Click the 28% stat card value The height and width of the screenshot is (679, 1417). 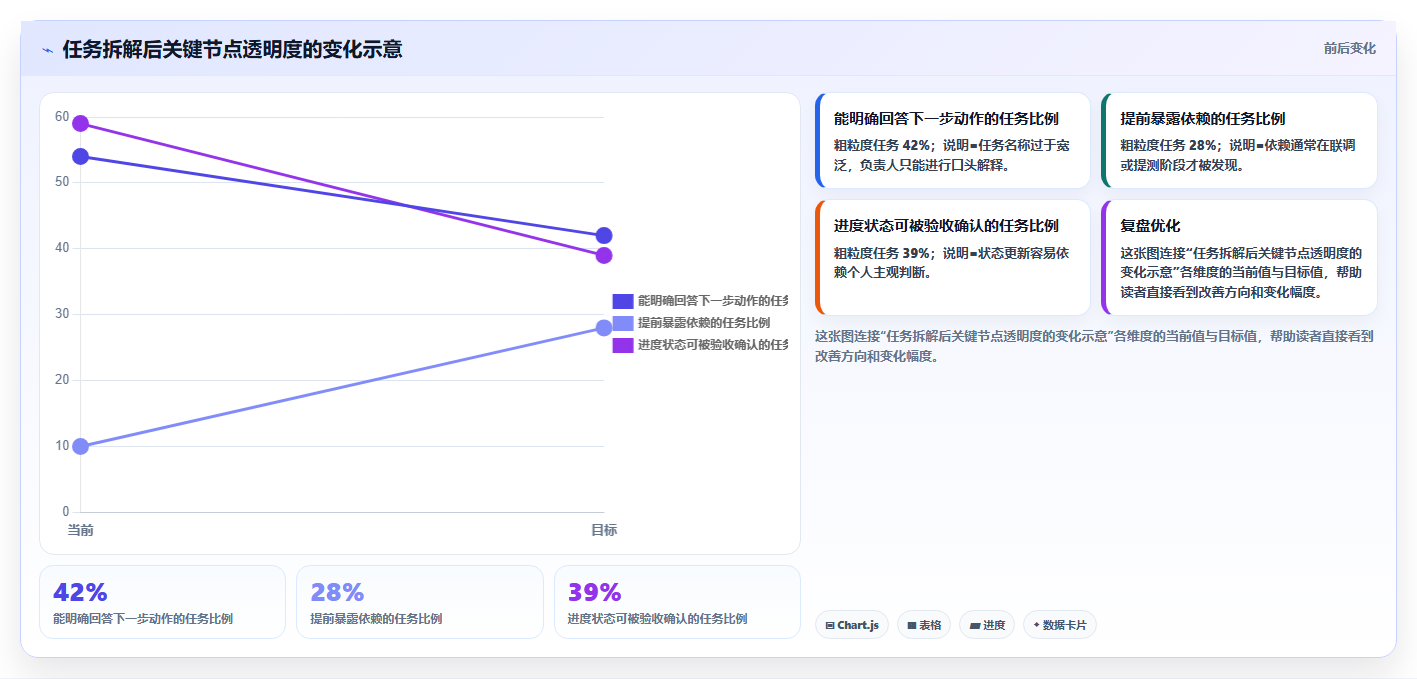(x=337, y=593)
